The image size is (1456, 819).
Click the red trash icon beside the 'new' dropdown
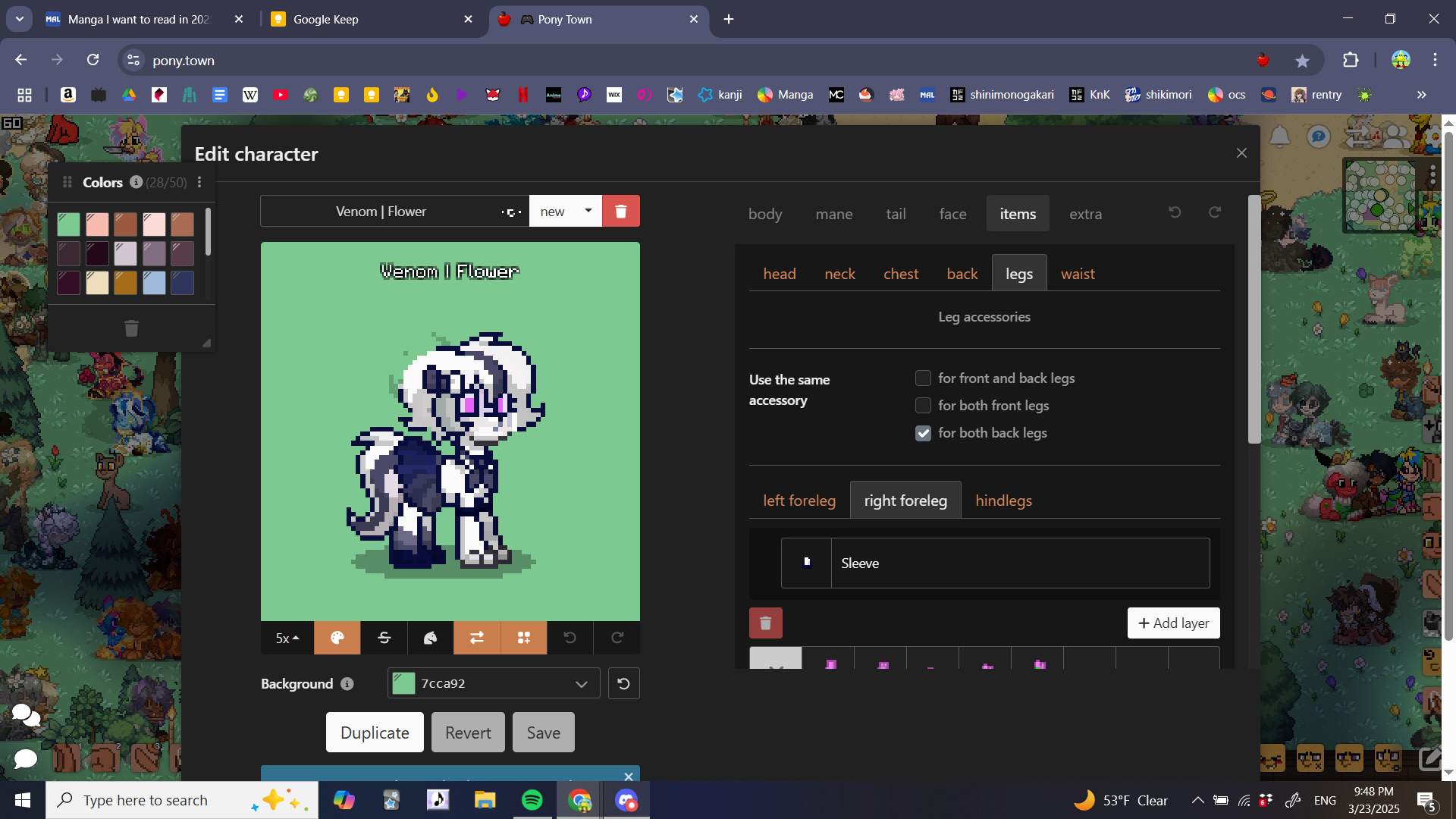(621, 212)
